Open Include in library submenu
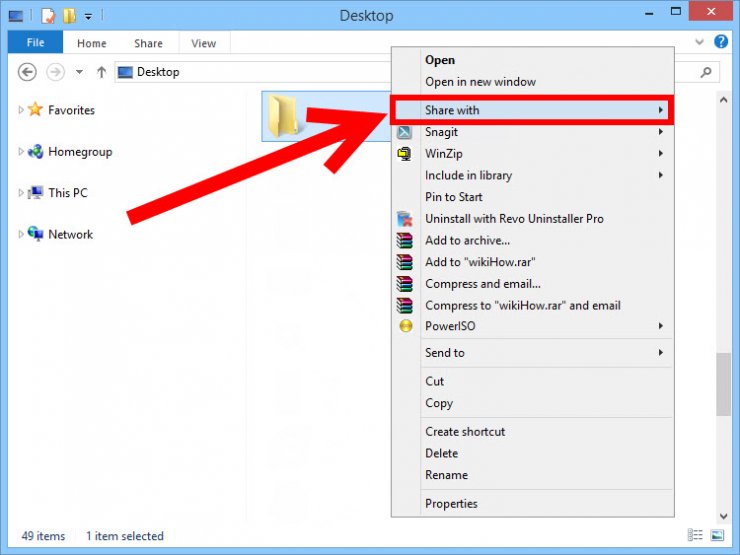Screen dimensions: 740x555 pyautogui.click(x=532, y=175)
